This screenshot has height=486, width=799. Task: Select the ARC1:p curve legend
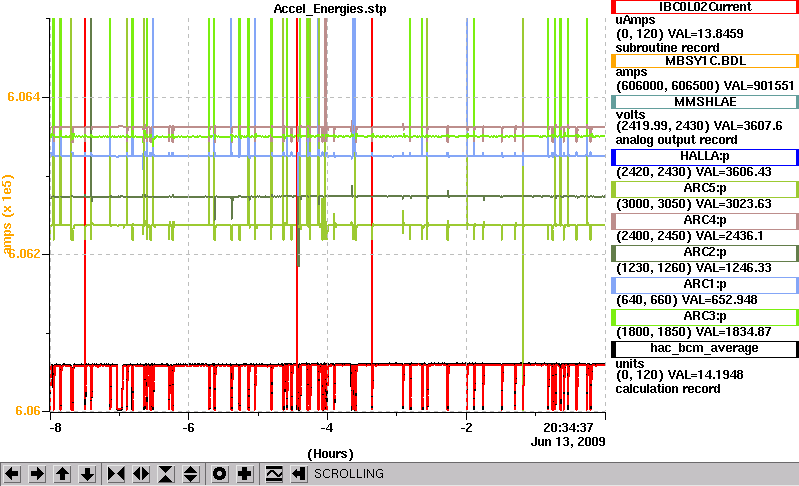pyautogui.click(x=705, y=285)
